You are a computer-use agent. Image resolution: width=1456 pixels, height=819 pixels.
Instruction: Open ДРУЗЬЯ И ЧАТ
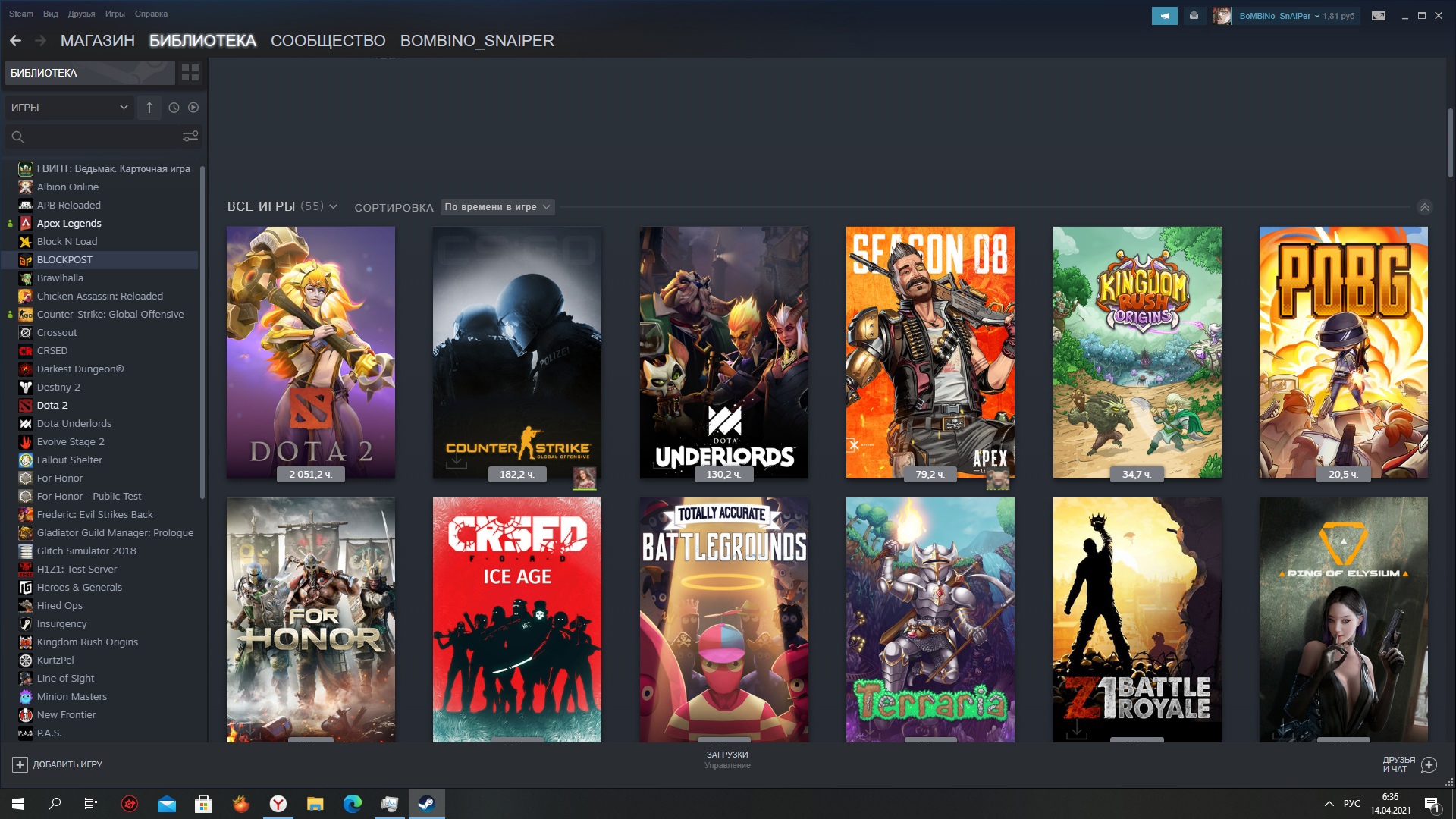[x=1410, y=764]
